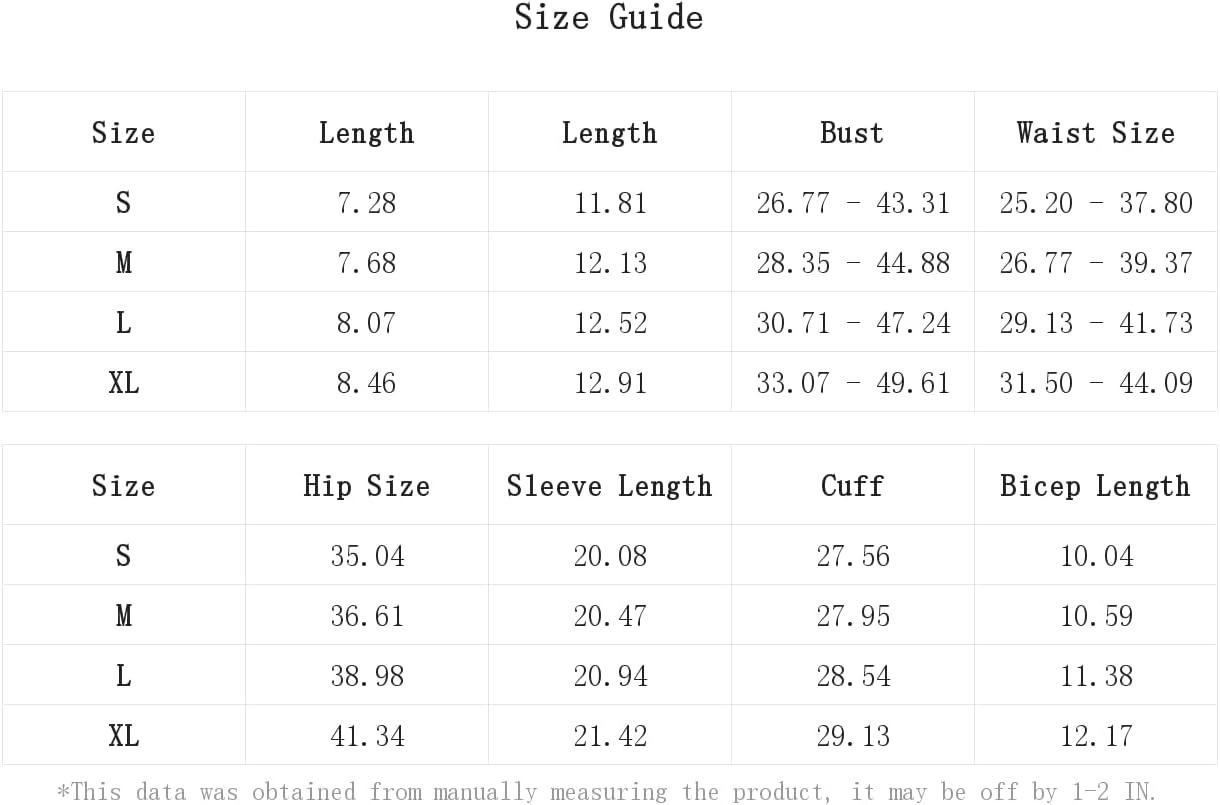Select bust value 30.71 - 47.24
The image size is (1220, 805).
click(x=853, y=323)
